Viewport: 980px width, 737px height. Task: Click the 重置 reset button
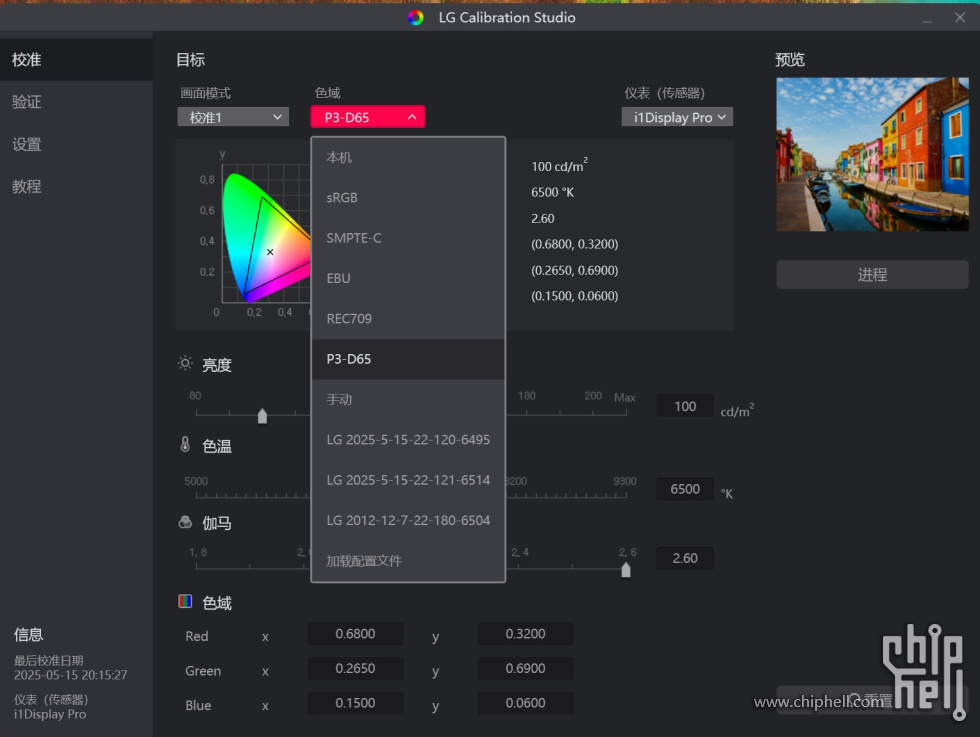872,700
